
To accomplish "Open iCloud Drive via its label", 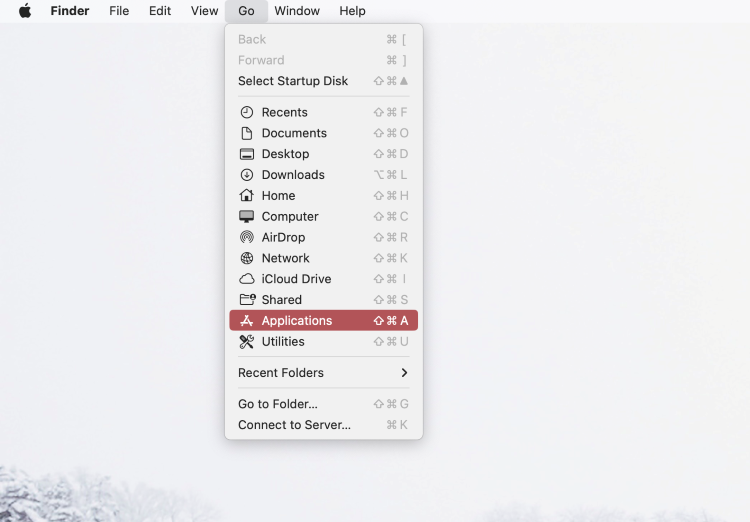I will 297,279.
